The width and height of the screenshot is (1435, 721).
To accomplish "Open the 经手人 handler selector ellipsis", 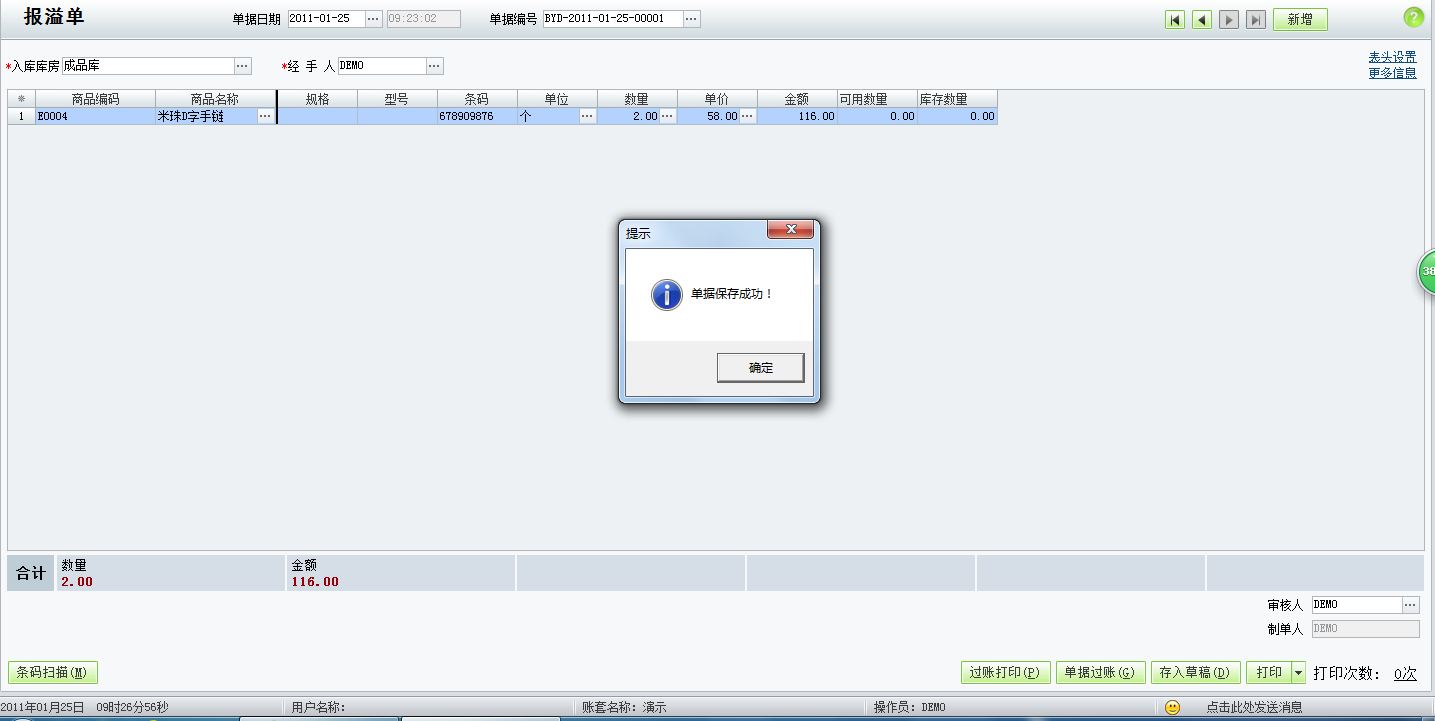I will pyautogui.click(x=434, y=66).
